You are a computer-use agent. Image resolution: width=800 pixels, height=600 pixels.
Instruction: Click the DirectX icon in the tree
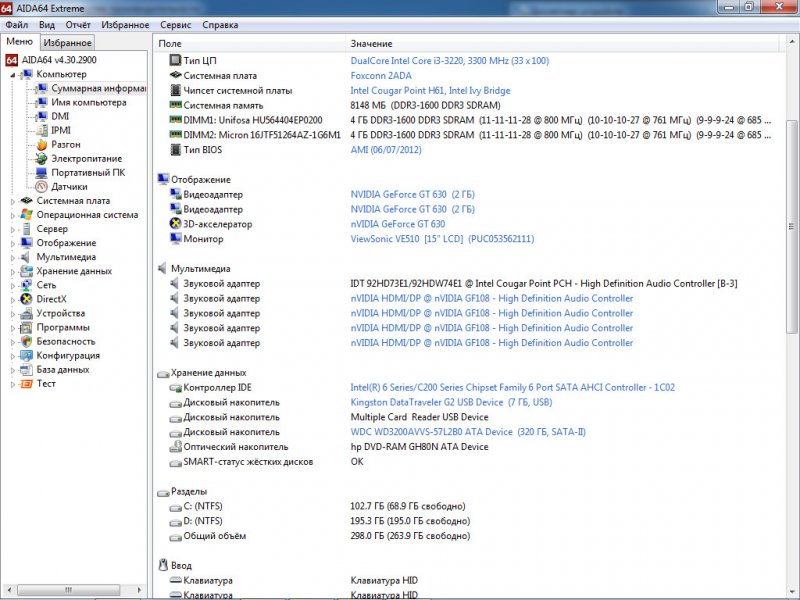(x=27, y=299)
